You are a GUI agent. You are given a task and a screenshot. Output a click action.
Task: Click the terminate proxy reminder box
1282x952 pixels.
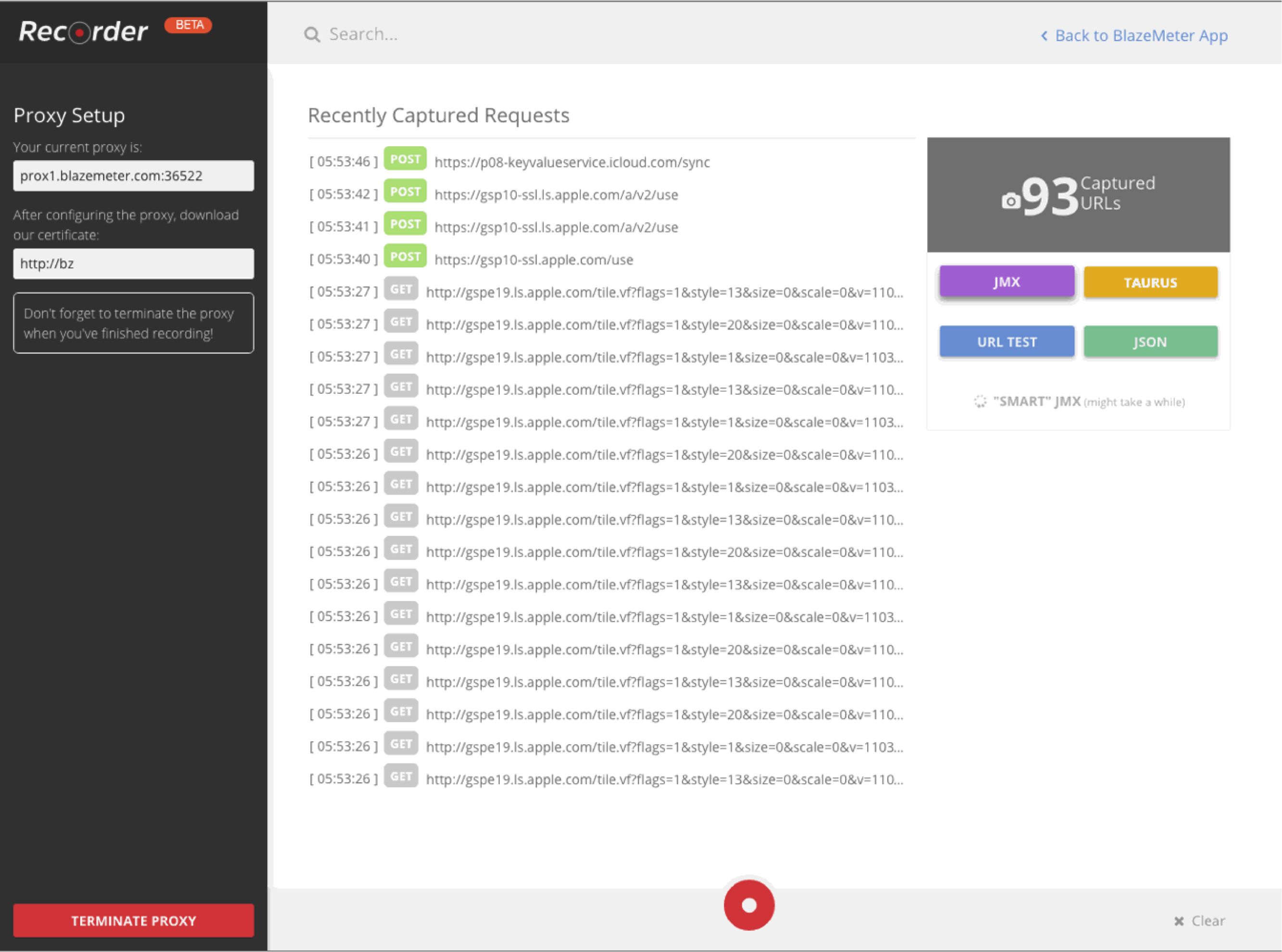pos(134,323)
